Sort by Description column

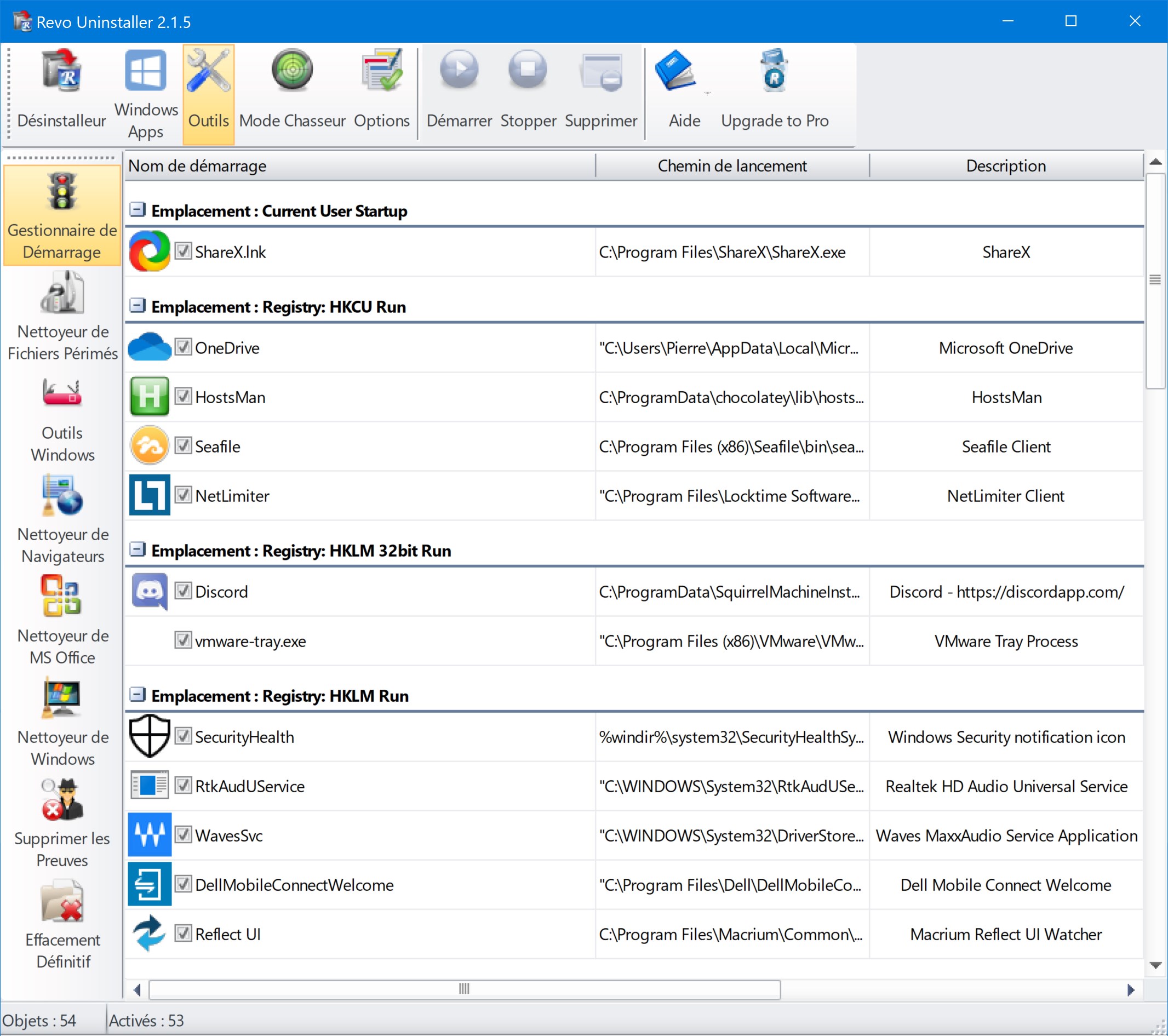coord(1006,167)
